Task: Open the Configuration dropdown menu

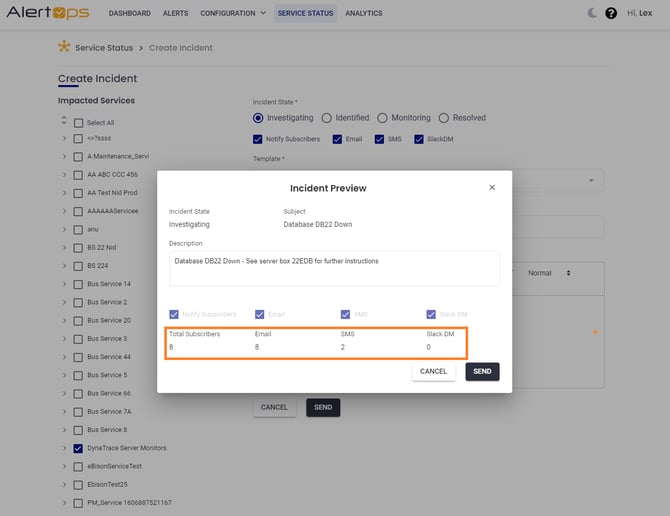Action: (233, 13)
